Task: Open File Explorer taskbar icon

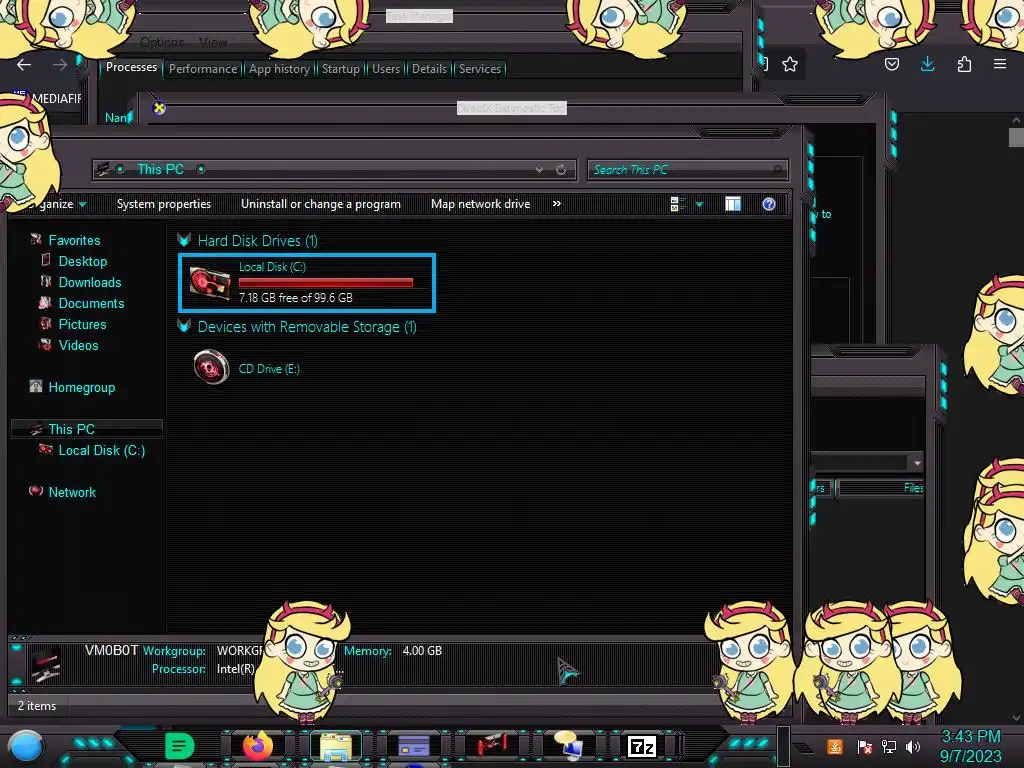Action: click(x=336, y=746)
